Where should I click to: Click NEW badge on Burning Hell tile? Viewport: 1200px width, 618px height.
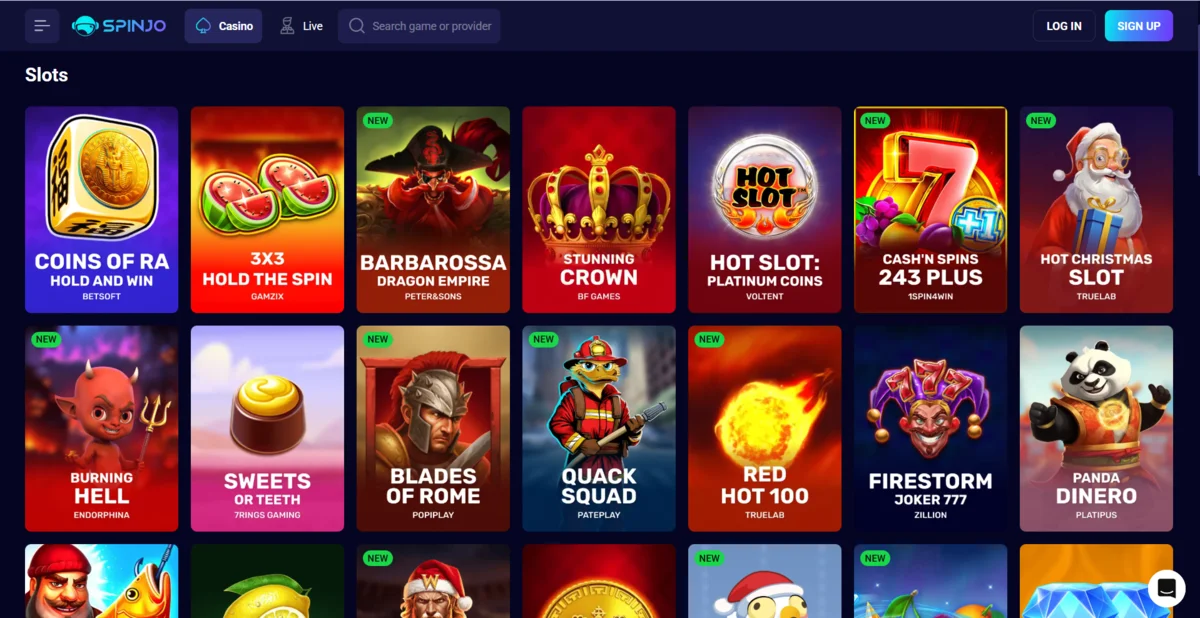(x=46, y=339)
